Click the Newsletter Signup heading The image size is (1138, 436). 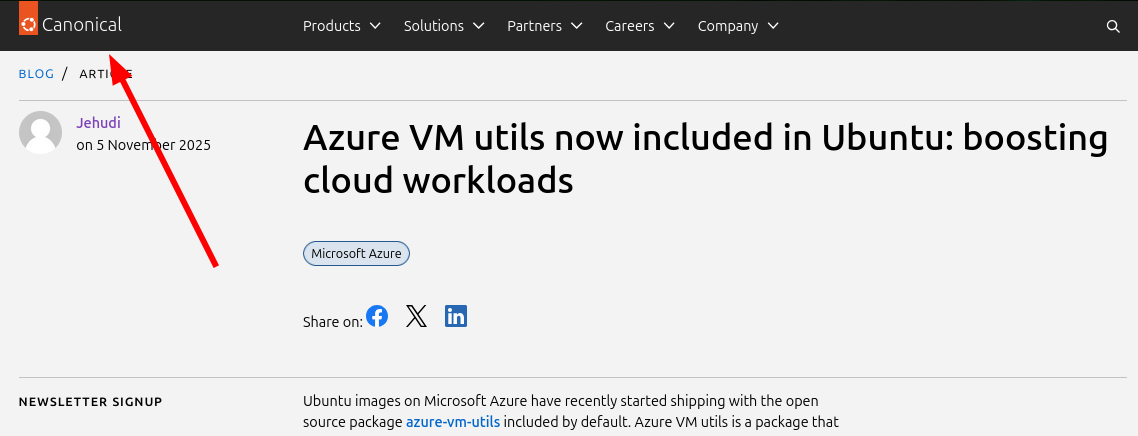pos(90,402)
